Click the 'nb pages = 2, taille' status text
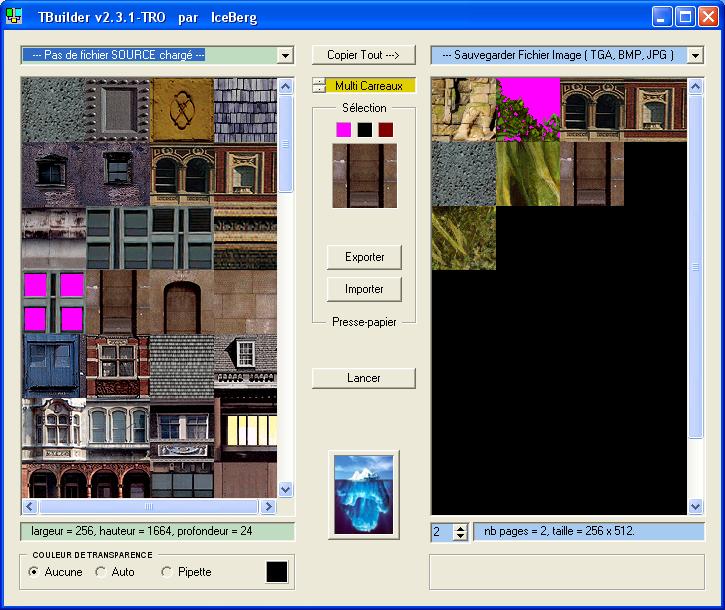The image size is (725, 610). pyautogui.click(x=559, y=531)
